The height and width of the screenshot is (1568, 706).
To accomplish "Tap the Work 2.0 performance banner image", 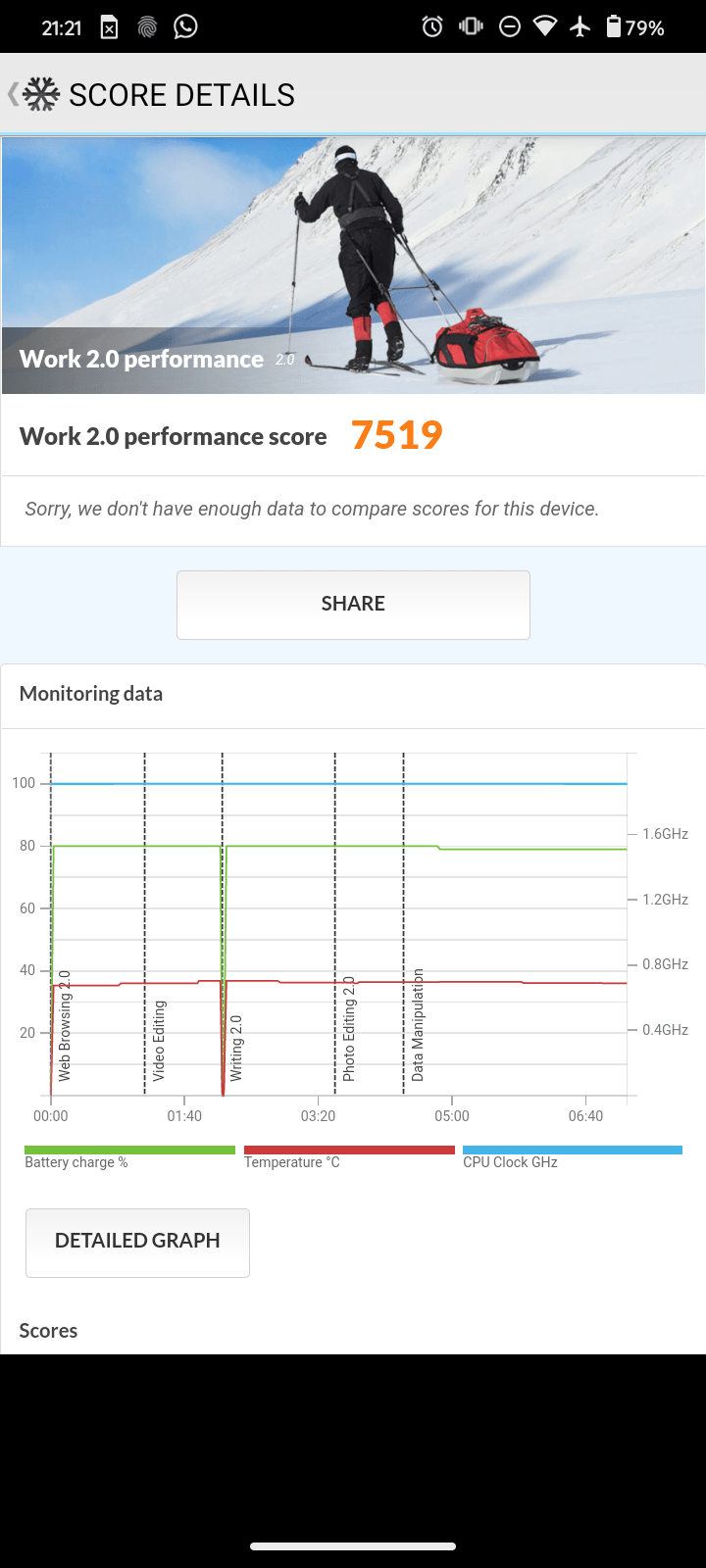I will (x=353, y=265).
